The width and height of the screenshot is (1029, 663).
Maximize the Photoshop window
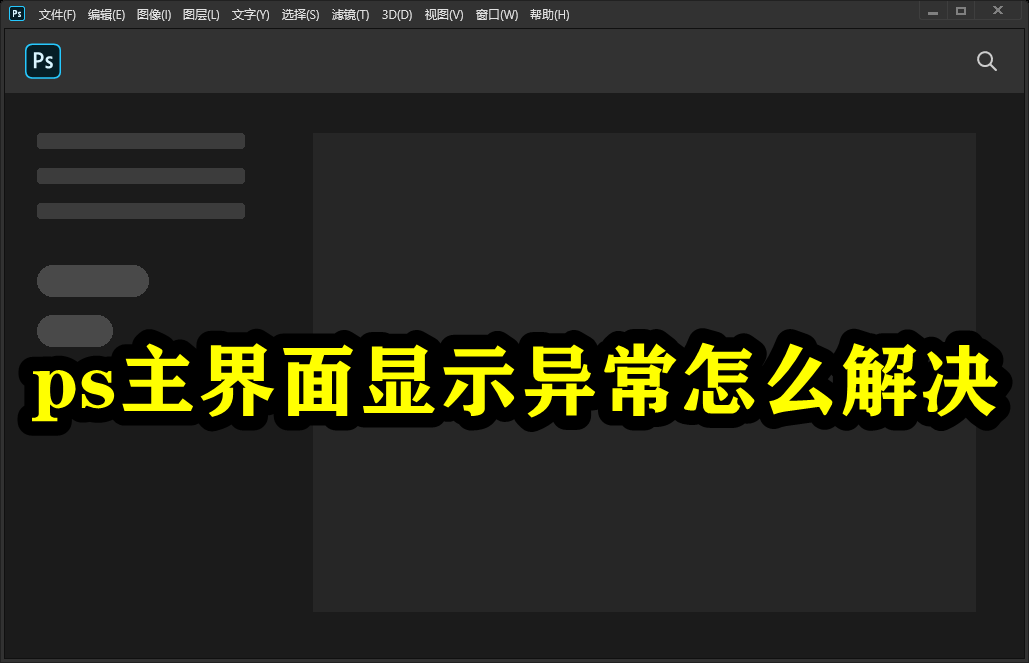[x=961, y=11]
